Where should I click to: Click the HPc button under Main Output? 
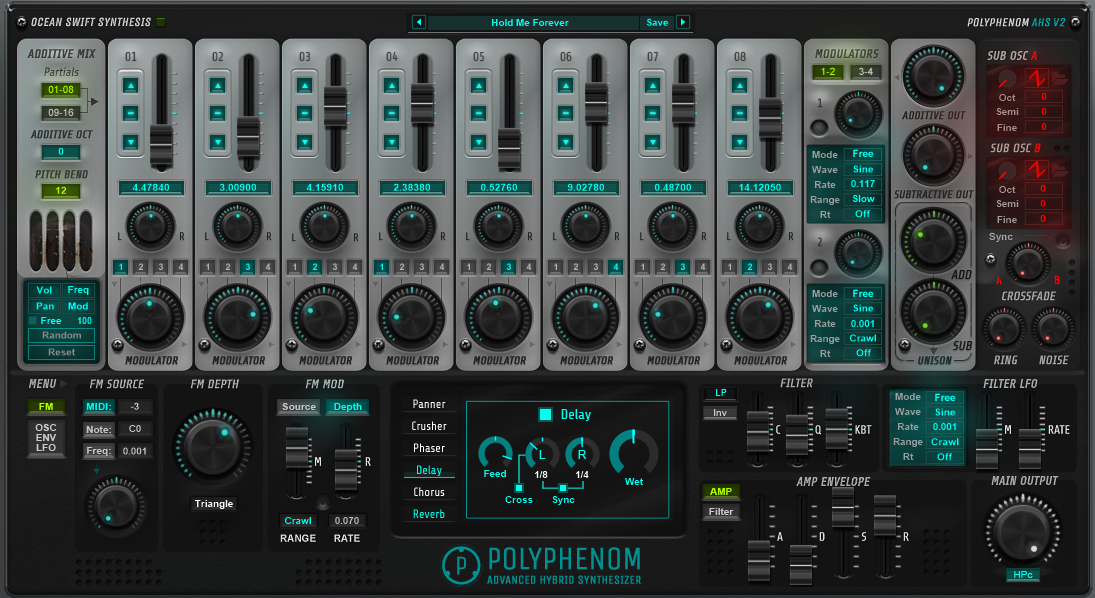(x=1022, y=575)
